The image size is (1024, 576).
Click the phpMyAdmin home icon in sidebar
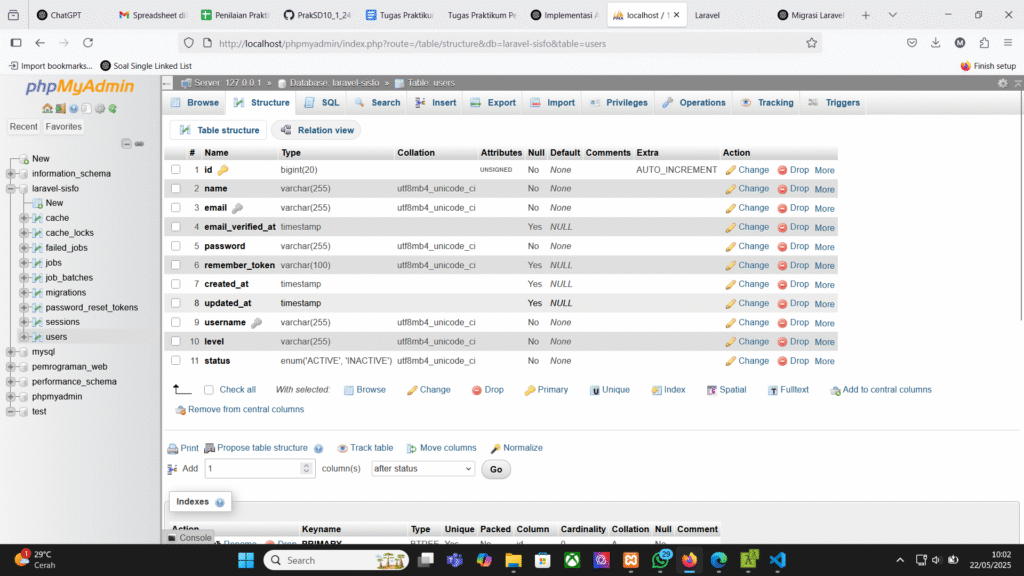[x=47, y=108]
